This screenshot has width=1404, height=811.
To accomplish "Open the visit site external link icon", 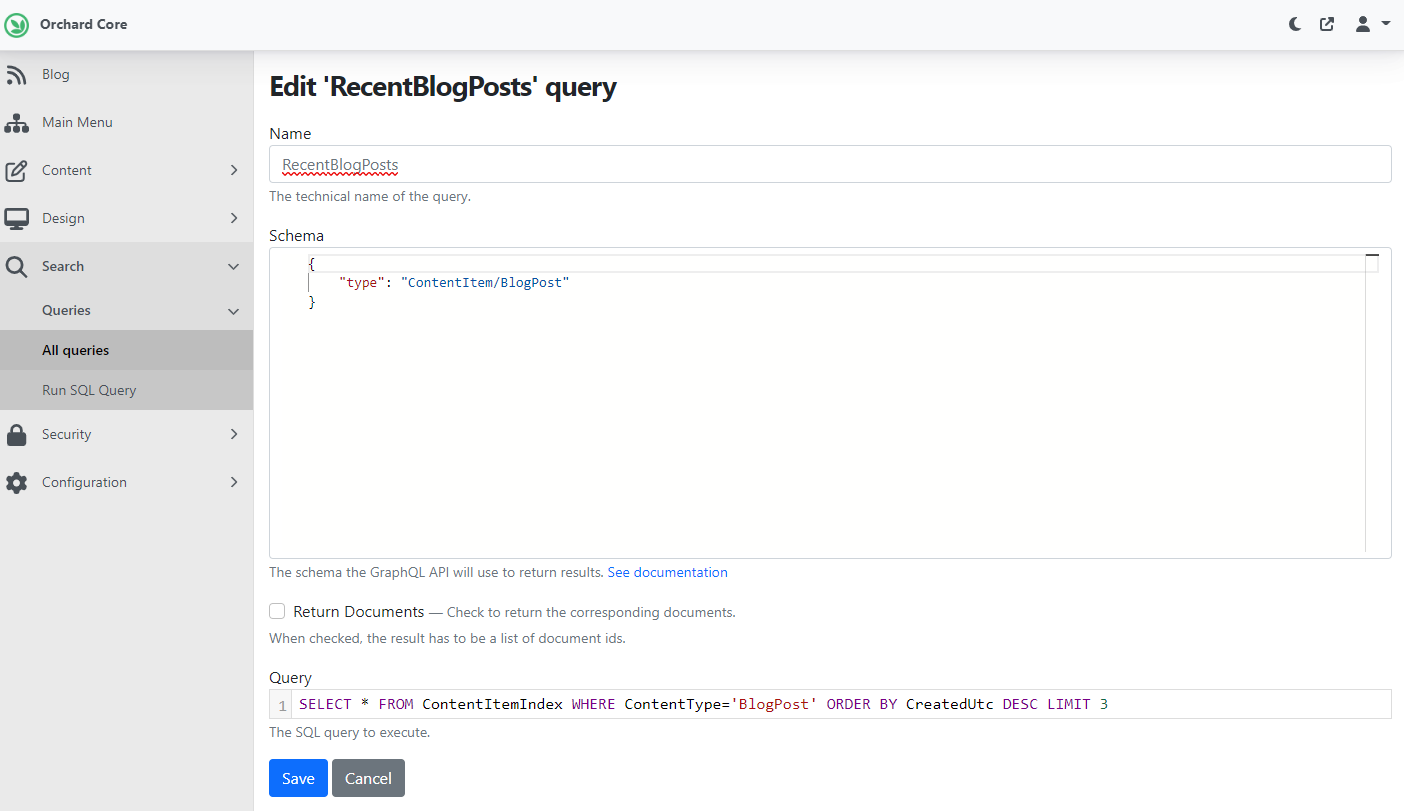I will (x=1327, y=24).
